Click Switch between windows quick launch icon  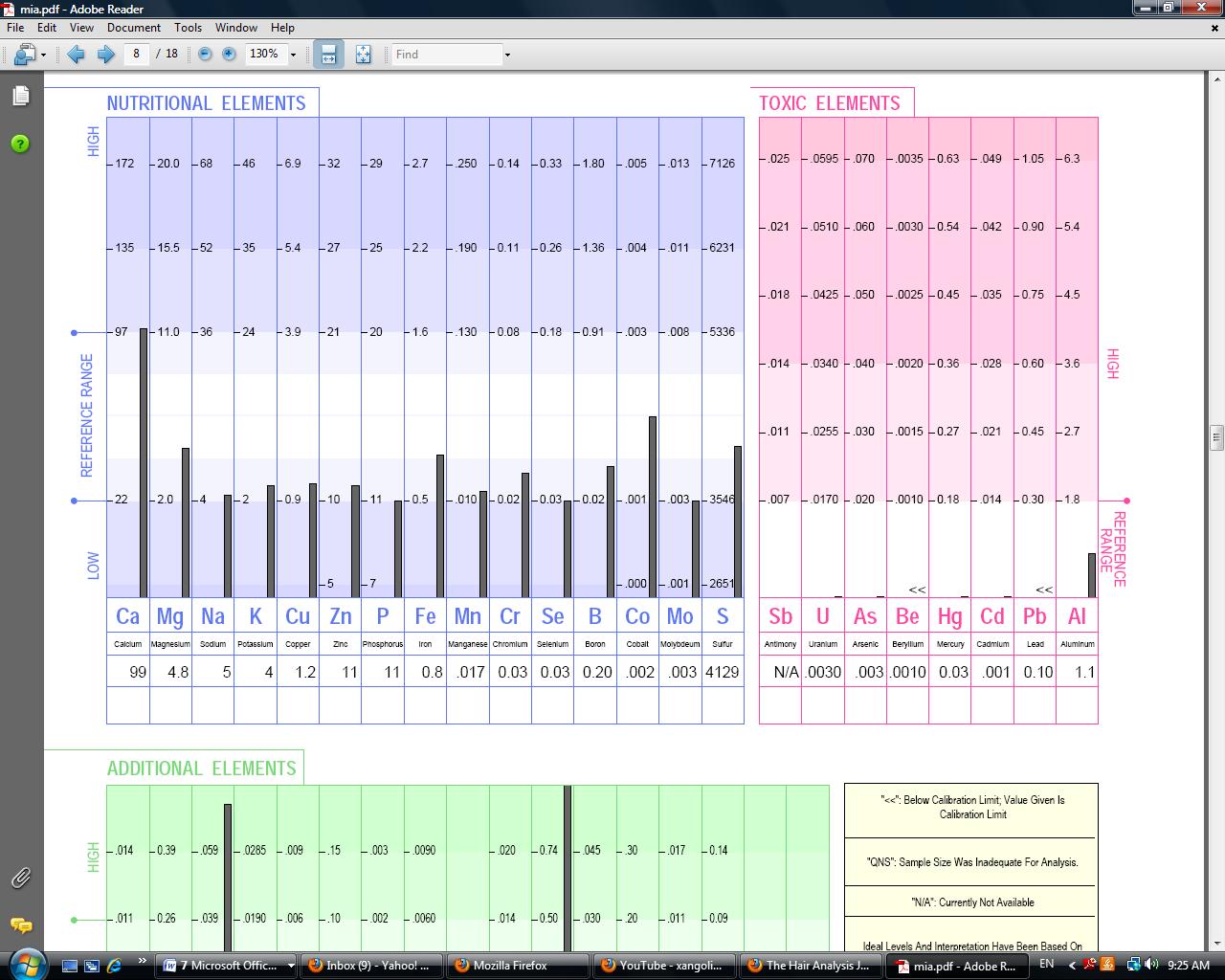[x=92, y=966]
